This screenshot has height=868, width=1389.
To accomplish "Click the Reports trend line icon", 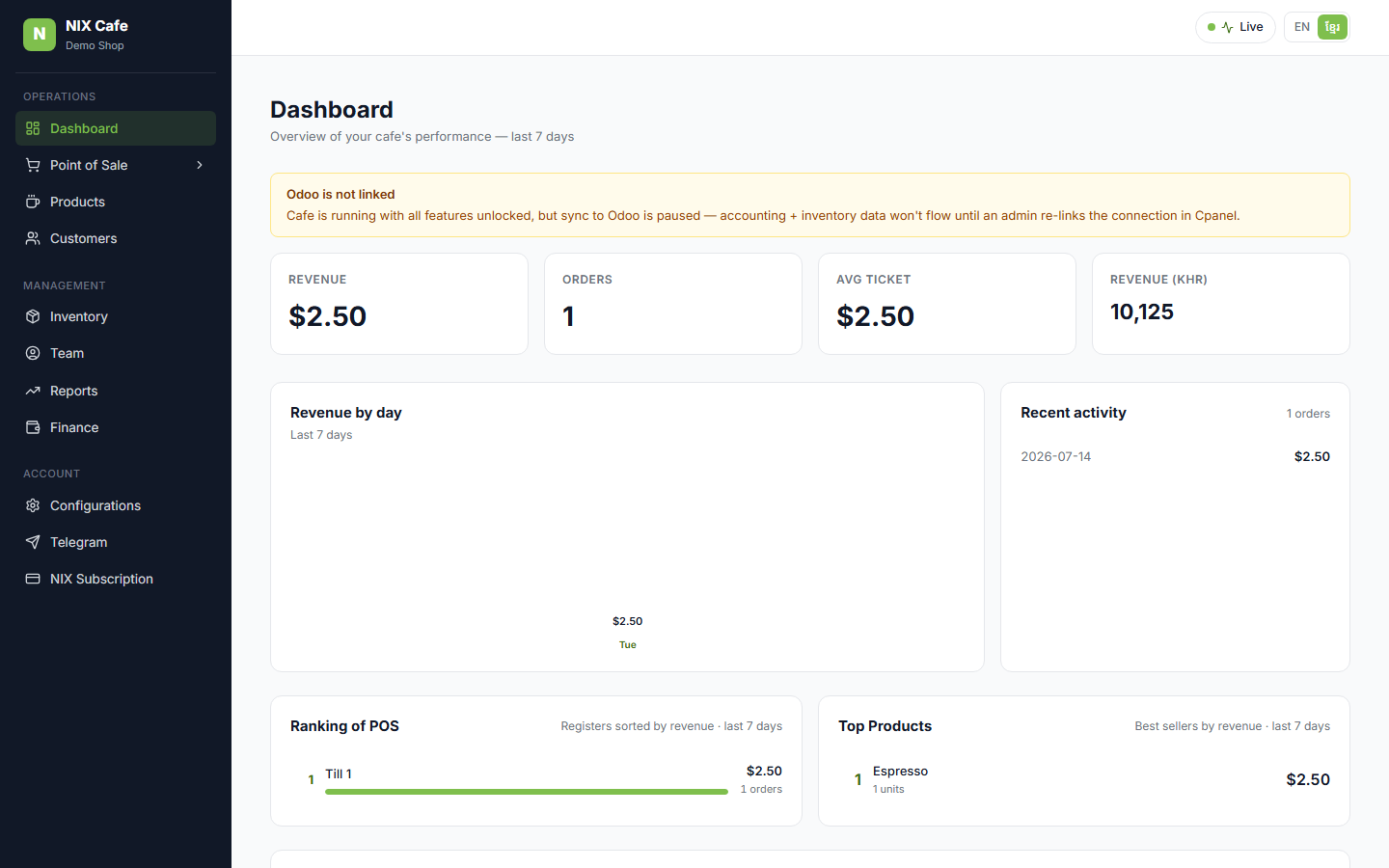I will pos(33,391).
